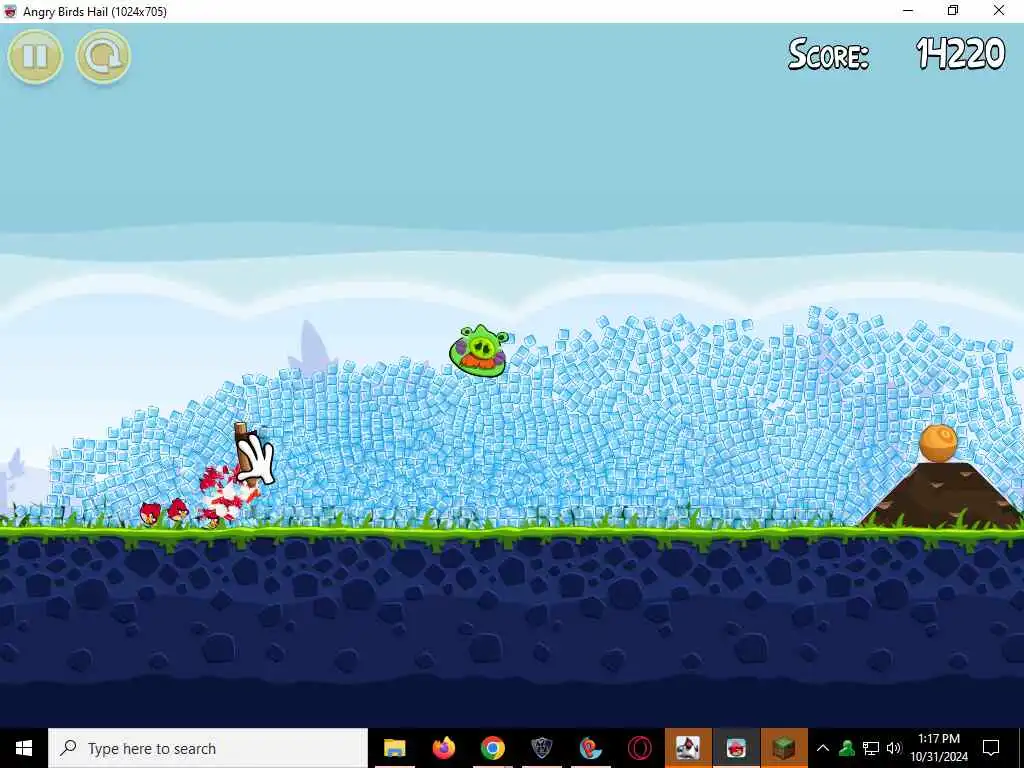Switch to the Minecraft grass block app
1024x768 pixels.
784,748
